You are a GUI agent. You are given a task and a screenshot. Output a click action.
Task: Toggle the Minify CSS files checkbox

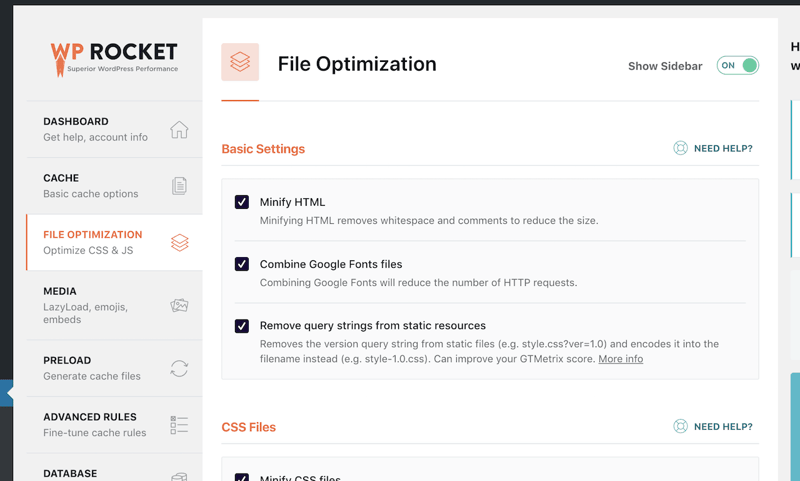242,477
